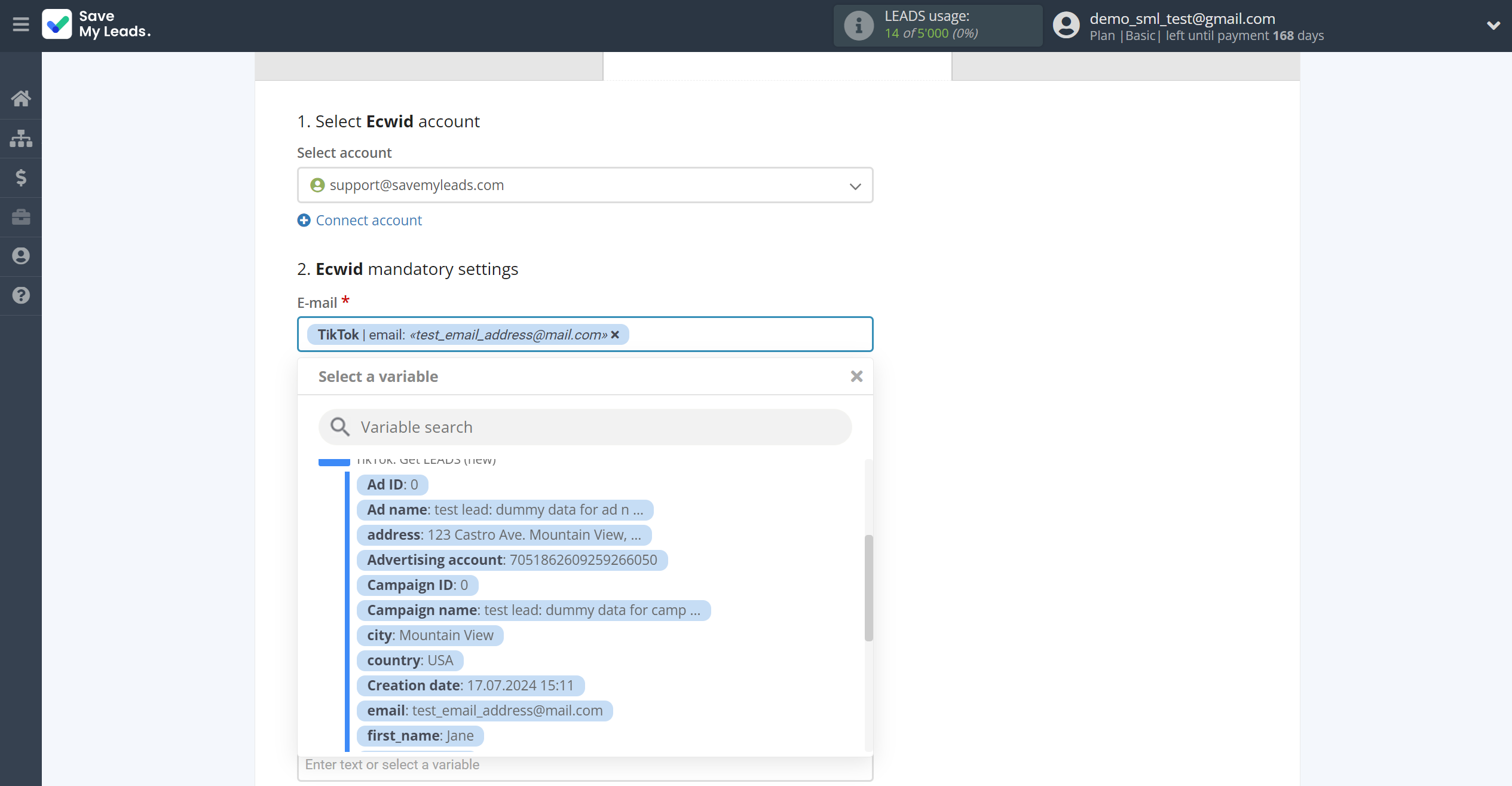
Task: Click the Save My Leads logo
Action: pos(96,25)
